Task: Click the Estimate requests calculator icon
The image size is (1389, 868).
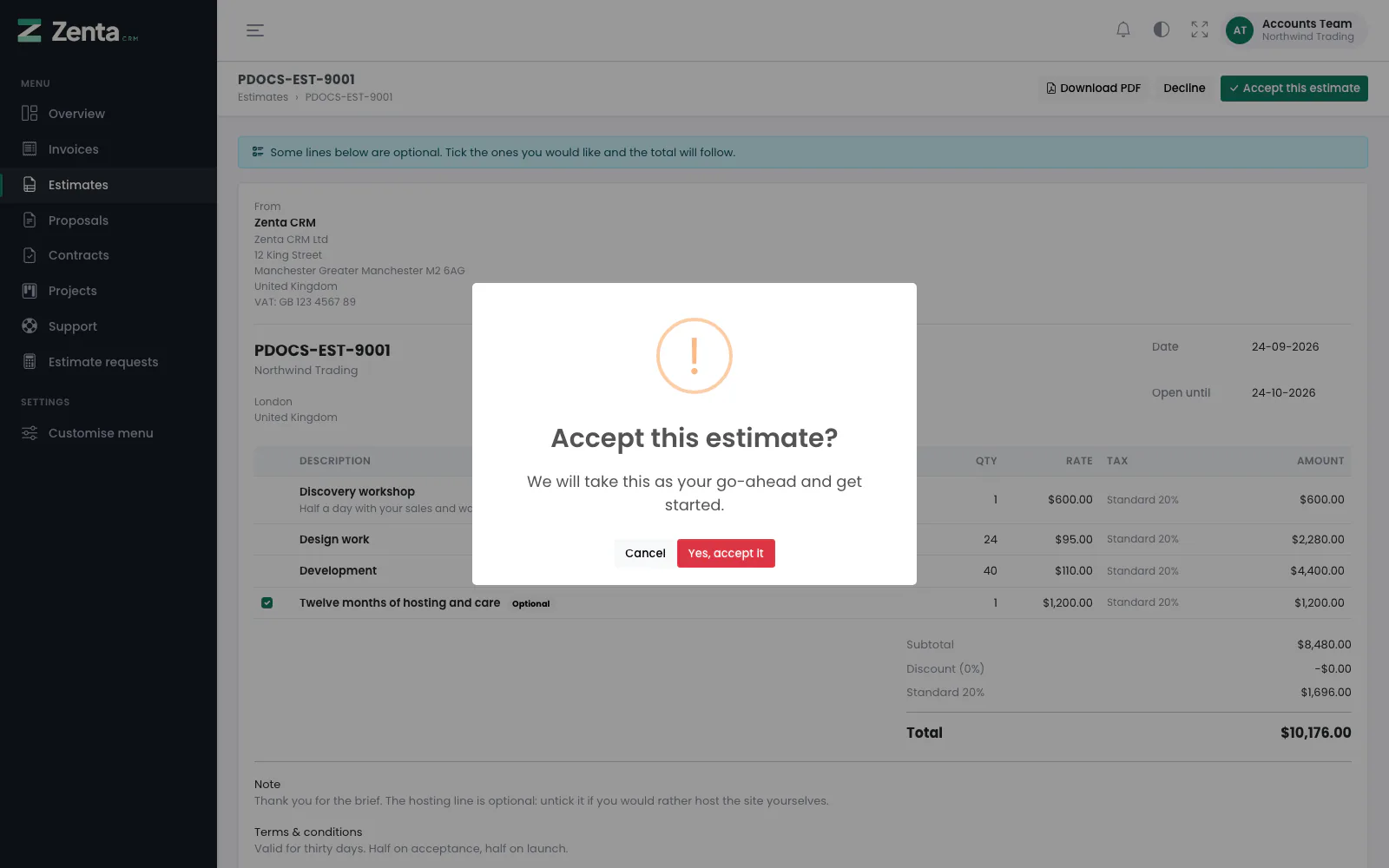Action: tap(30, 362)
